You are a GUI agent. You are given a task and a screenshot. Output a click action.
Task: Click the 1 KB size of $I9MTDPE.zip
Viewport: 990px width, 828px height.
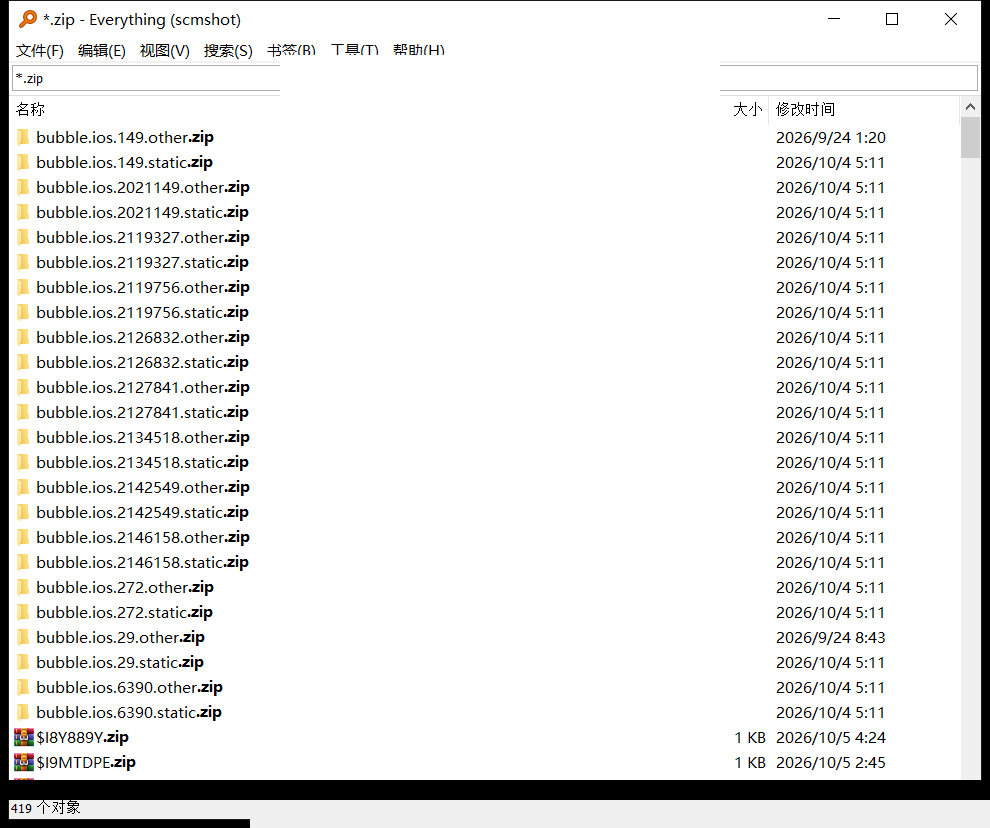[x=750, y=762]
